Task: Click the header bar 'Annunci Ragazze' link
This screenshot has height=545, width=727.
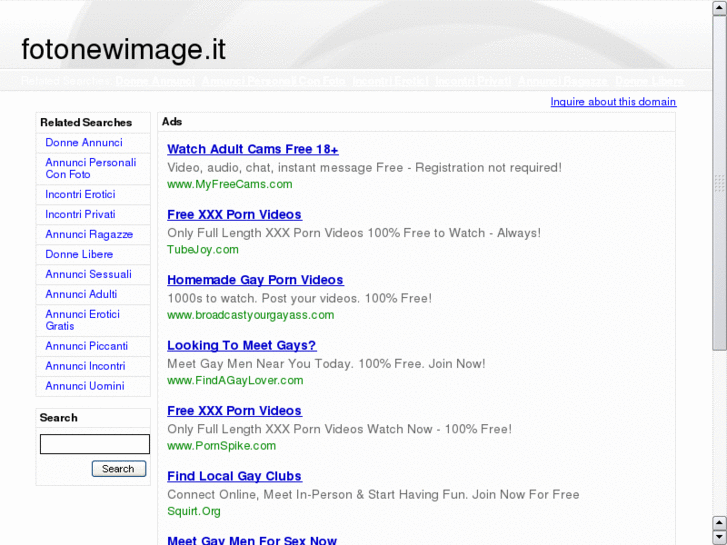Action: click(x=562, y=81)
